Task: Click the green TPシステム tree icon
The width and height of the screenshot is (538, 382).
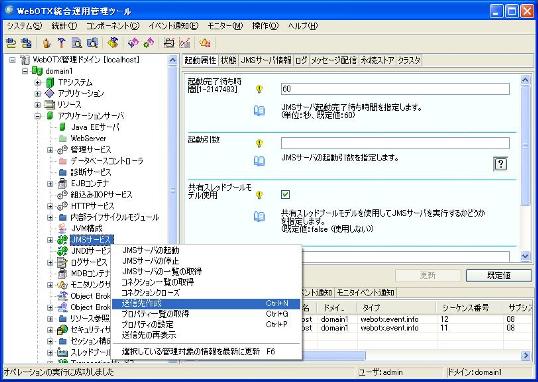Action: pyautogui.click(x=50, y=82)
